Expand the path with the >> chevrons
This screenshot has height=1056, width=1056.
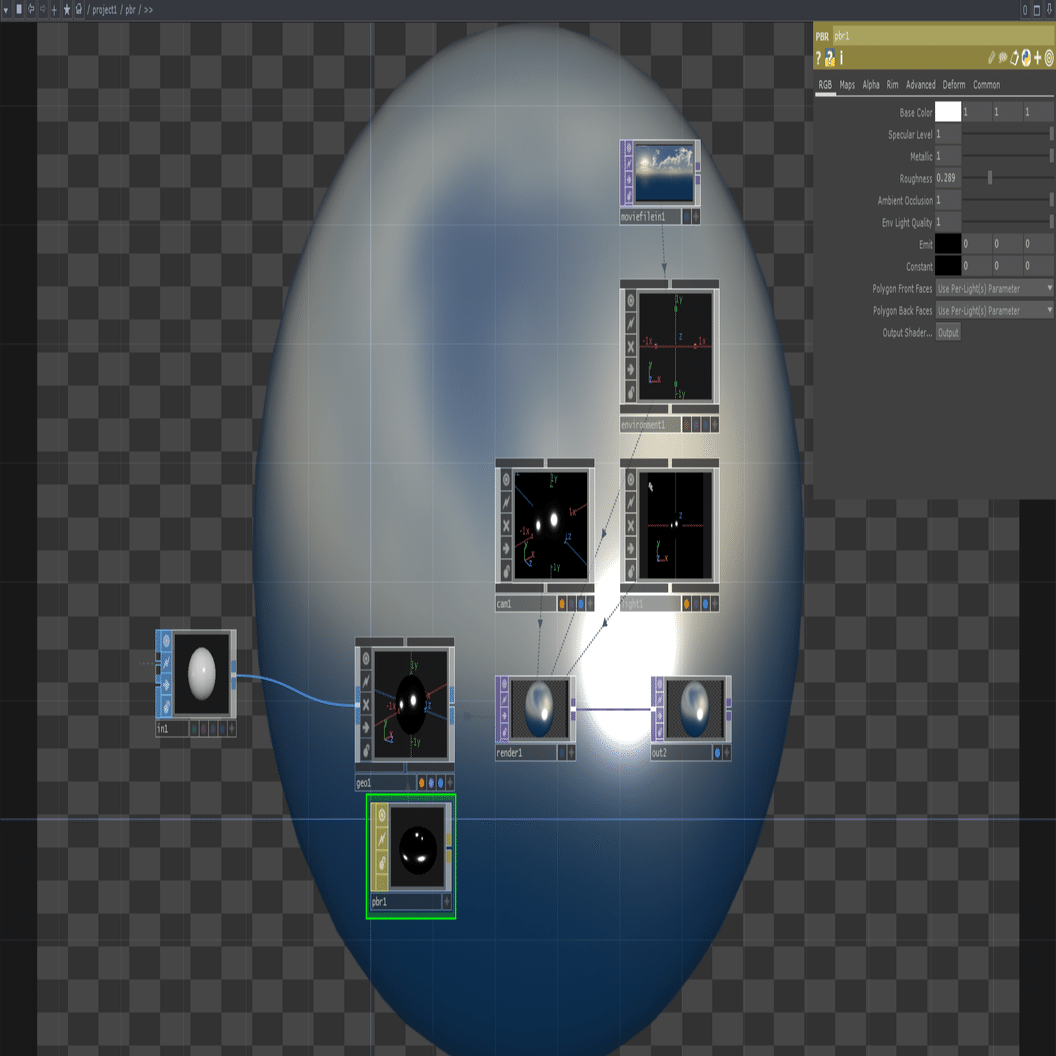pyautogui.click(x=148, y=10)
